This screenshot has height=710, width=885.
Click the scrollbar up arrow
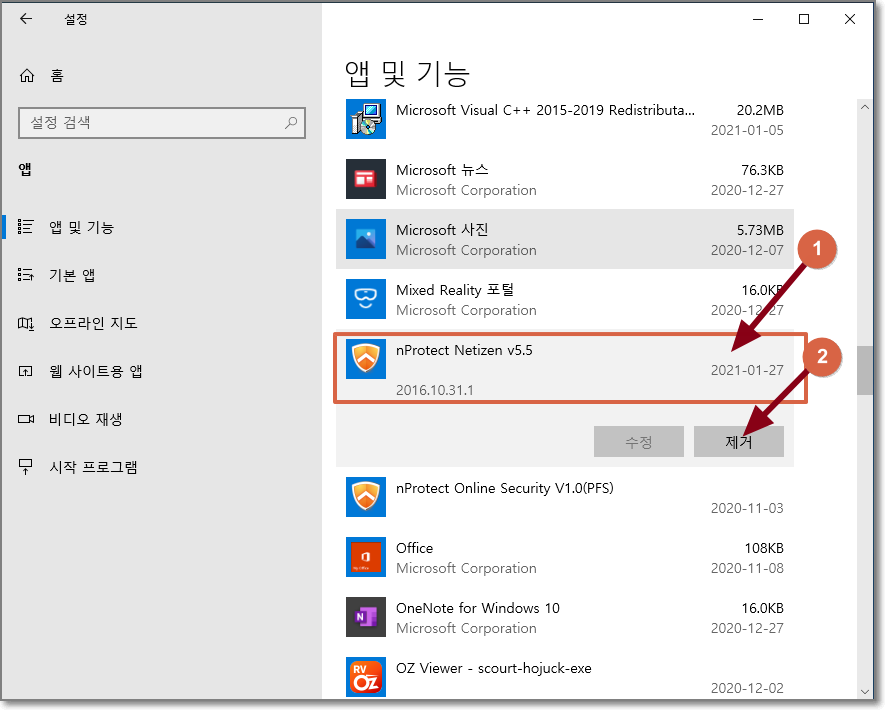pyautogui.click(x=864, y=107)
